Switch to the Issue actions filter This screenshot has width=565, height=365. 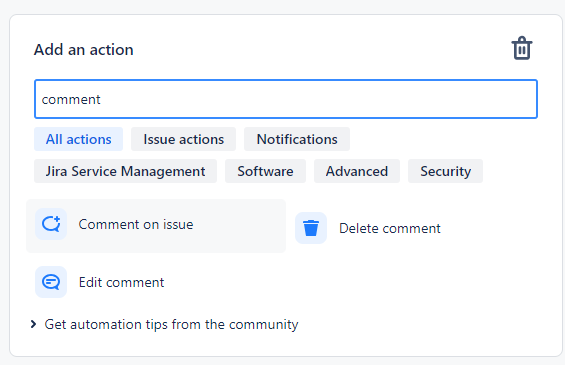[183, 139]
